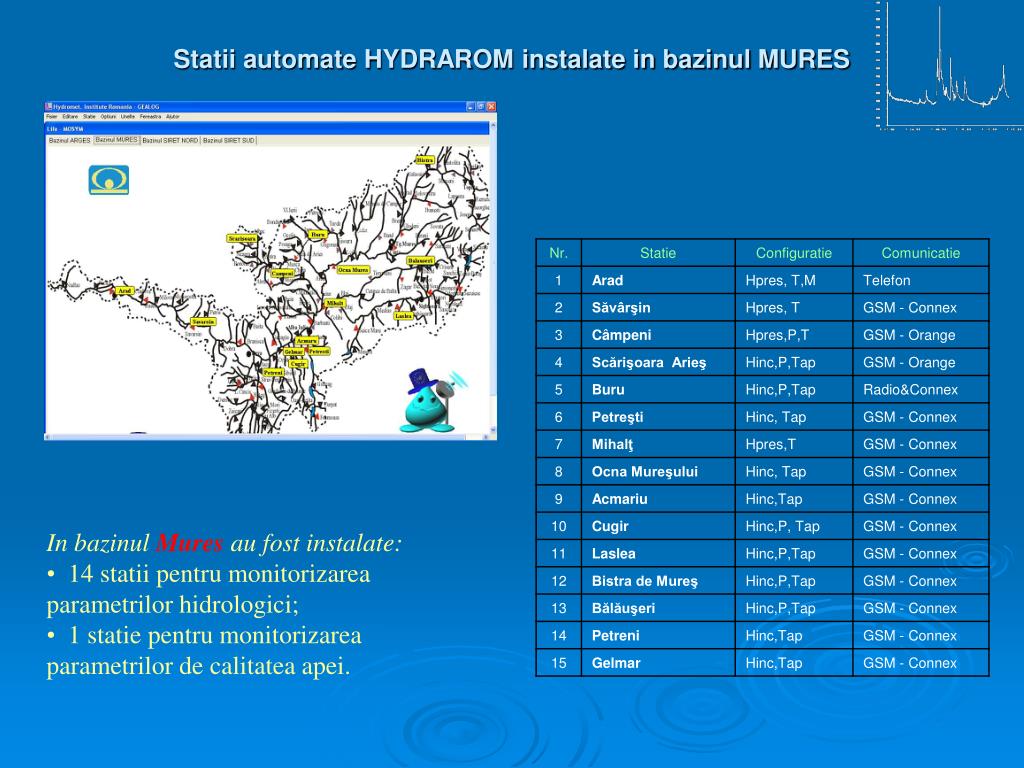Open the Ajutor menu

click(172, 116)
